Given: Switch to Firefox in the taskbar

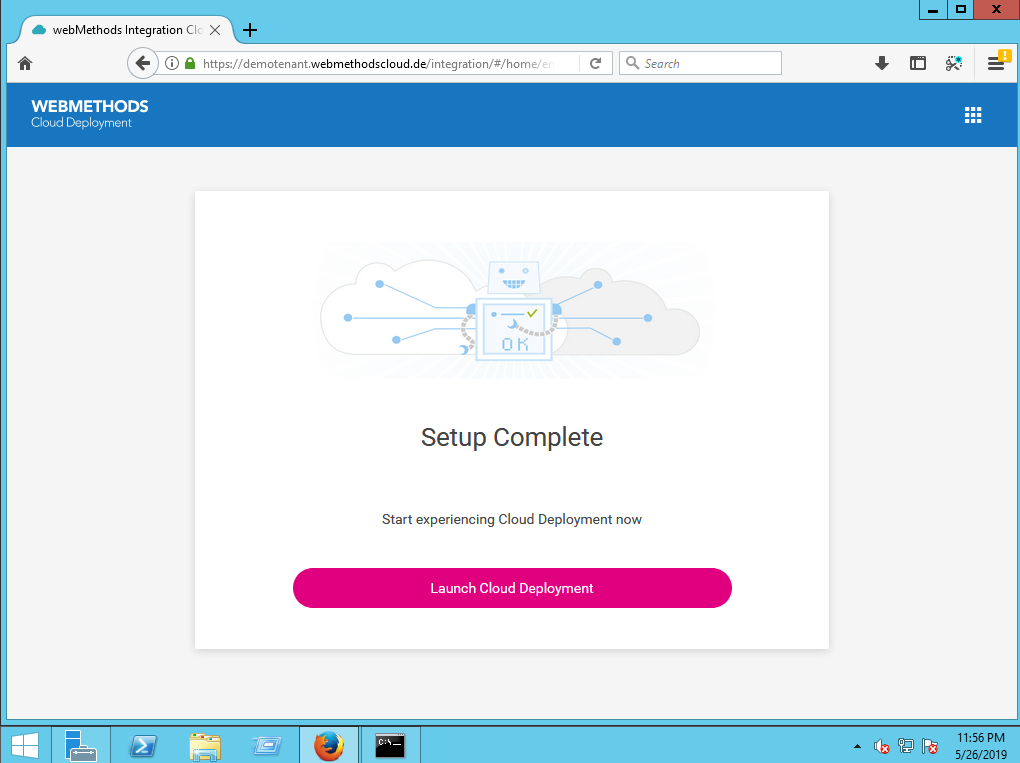Looking at the screenshot, I should point(329,745).
